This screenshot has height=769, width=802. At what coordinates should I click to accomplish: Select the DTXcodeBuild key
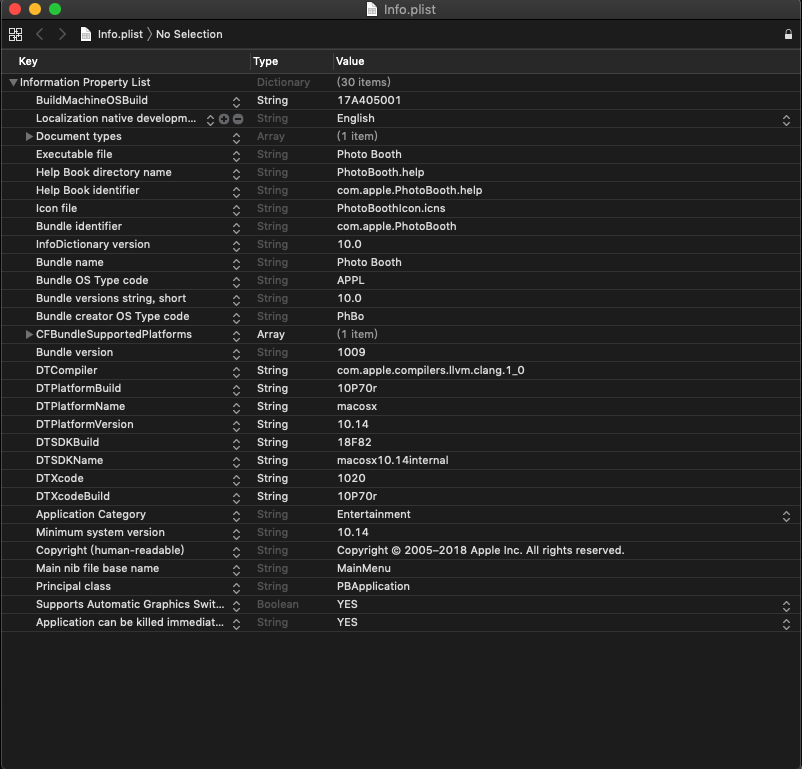pos(73,496)
